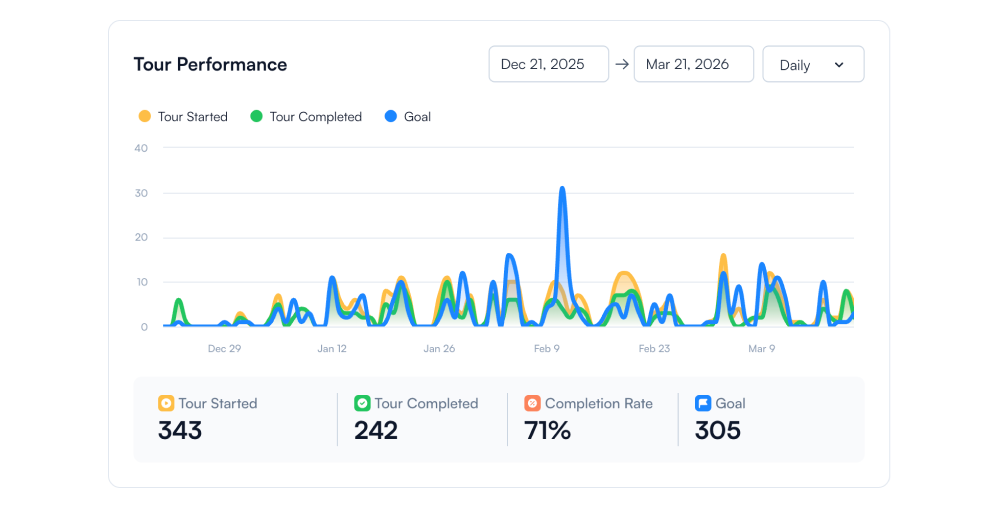Viewport: 998px width, 508px height.
Task: Toggle the Goal legend series
Action: [x=417, y=117]
